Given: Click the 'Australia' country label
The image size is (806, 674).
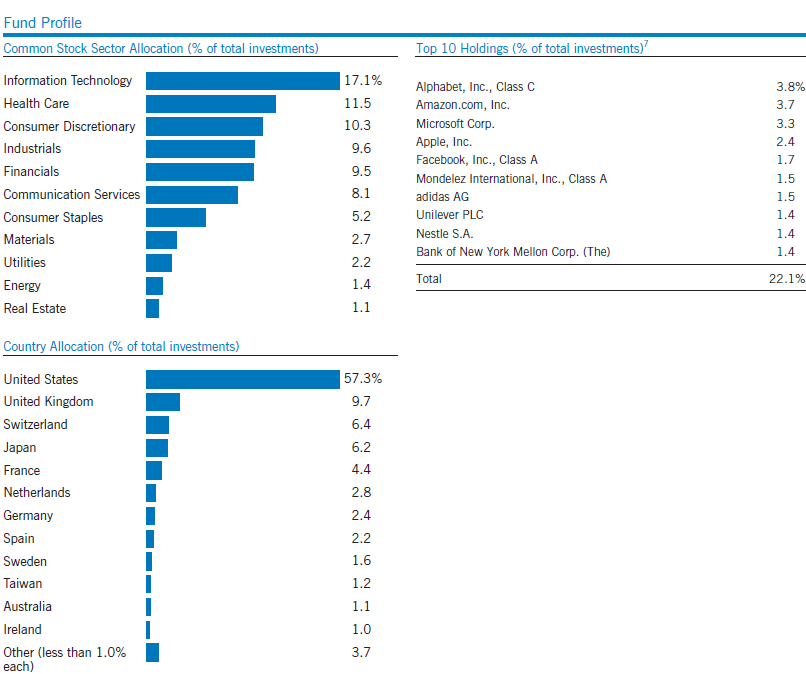Looking at the screenshot, I should coord(28,607).
